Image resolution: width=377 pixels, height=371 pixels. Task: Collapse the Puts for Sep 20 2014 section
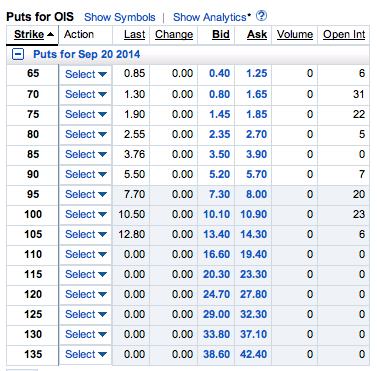(18, 54)
